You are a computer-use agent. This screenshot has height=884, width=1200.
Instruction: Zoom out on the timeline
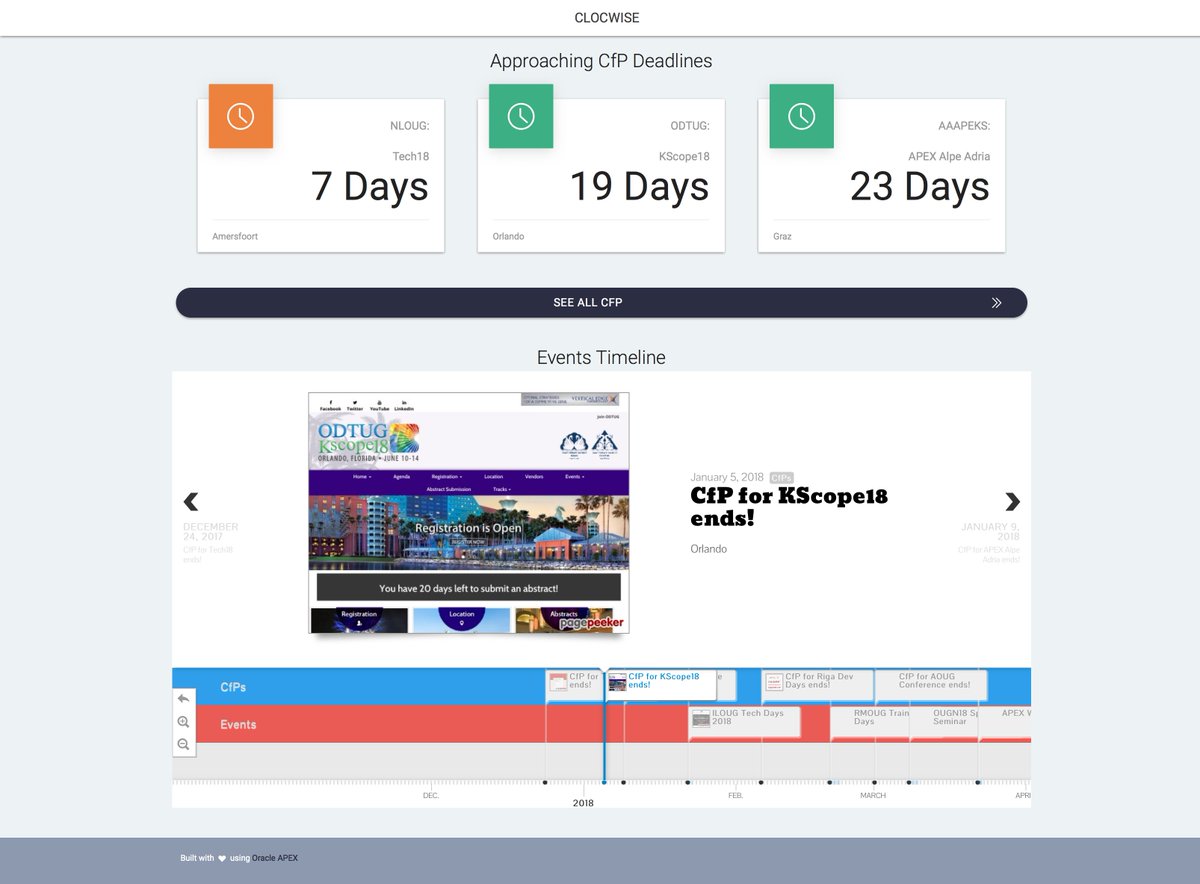coord(183,745)
